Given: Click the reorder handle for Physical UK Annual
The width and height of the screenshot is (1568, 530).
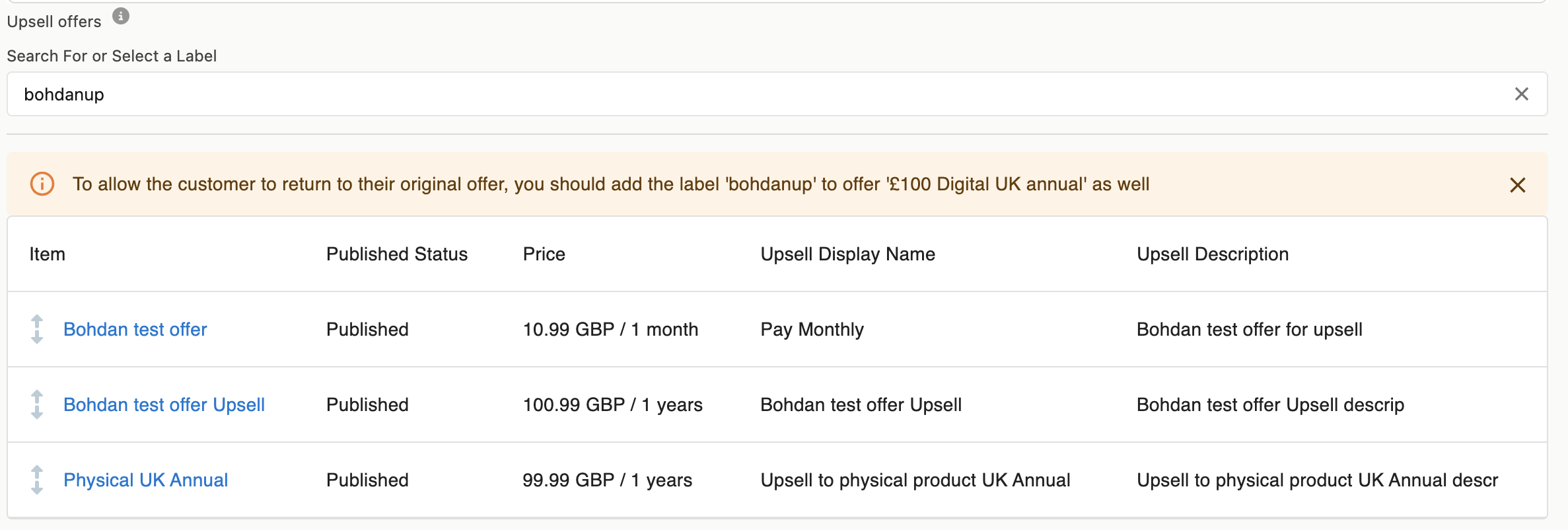Looking at the screenshot, I should pos(37,480).
